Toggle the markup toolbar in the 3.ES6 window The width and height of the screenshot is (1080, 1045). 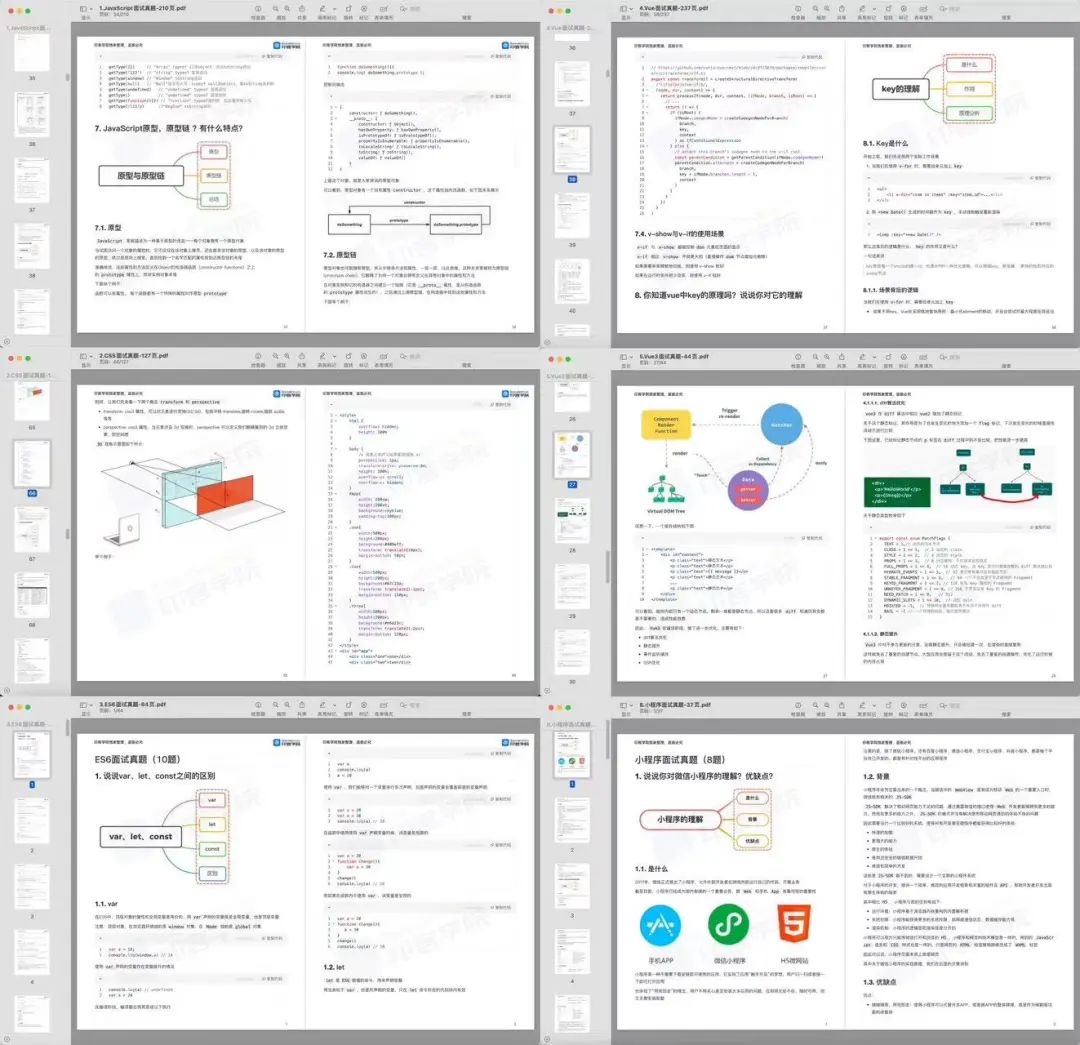[364, 705]
